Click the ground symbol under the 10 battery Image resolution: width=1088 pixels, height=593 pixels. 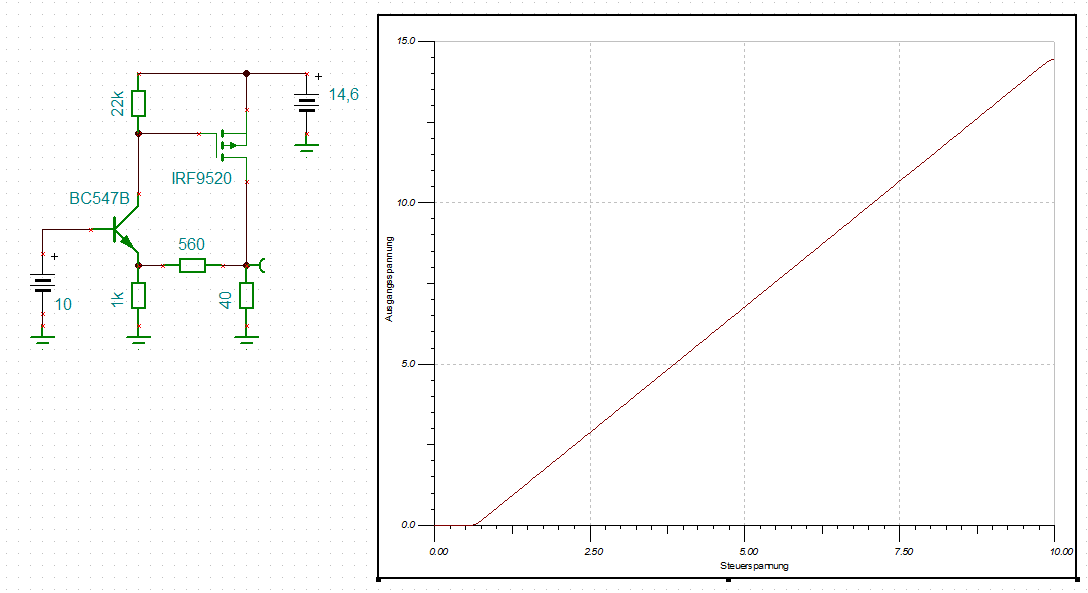tap(43, 341)
